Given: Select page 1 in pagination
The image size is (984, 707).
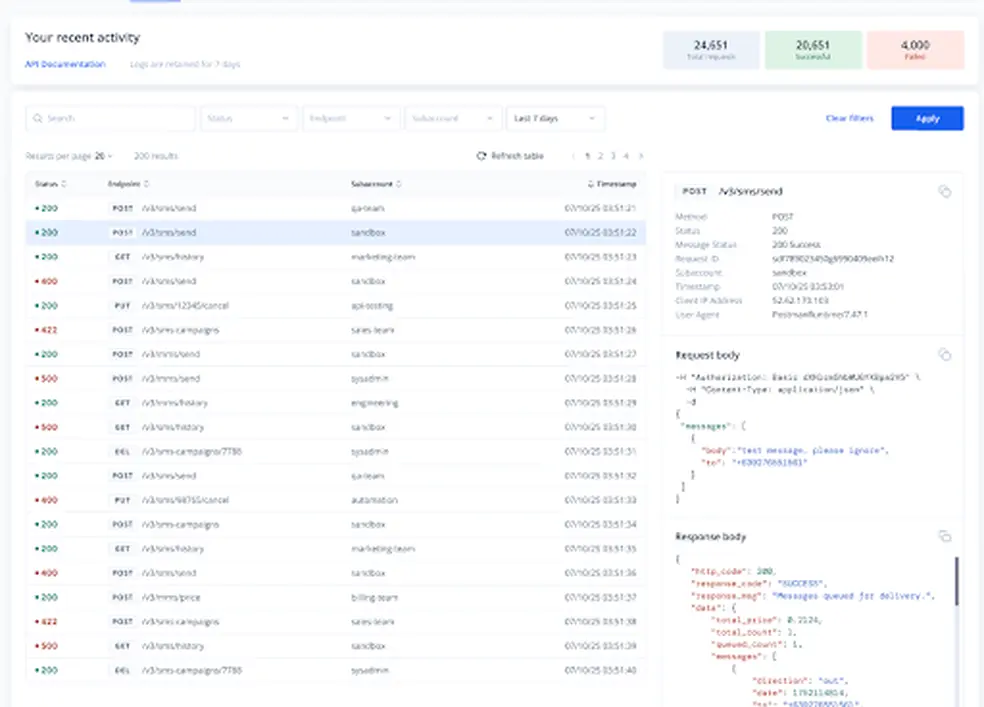Looking at the screenshot, I should tap(587, 156).
